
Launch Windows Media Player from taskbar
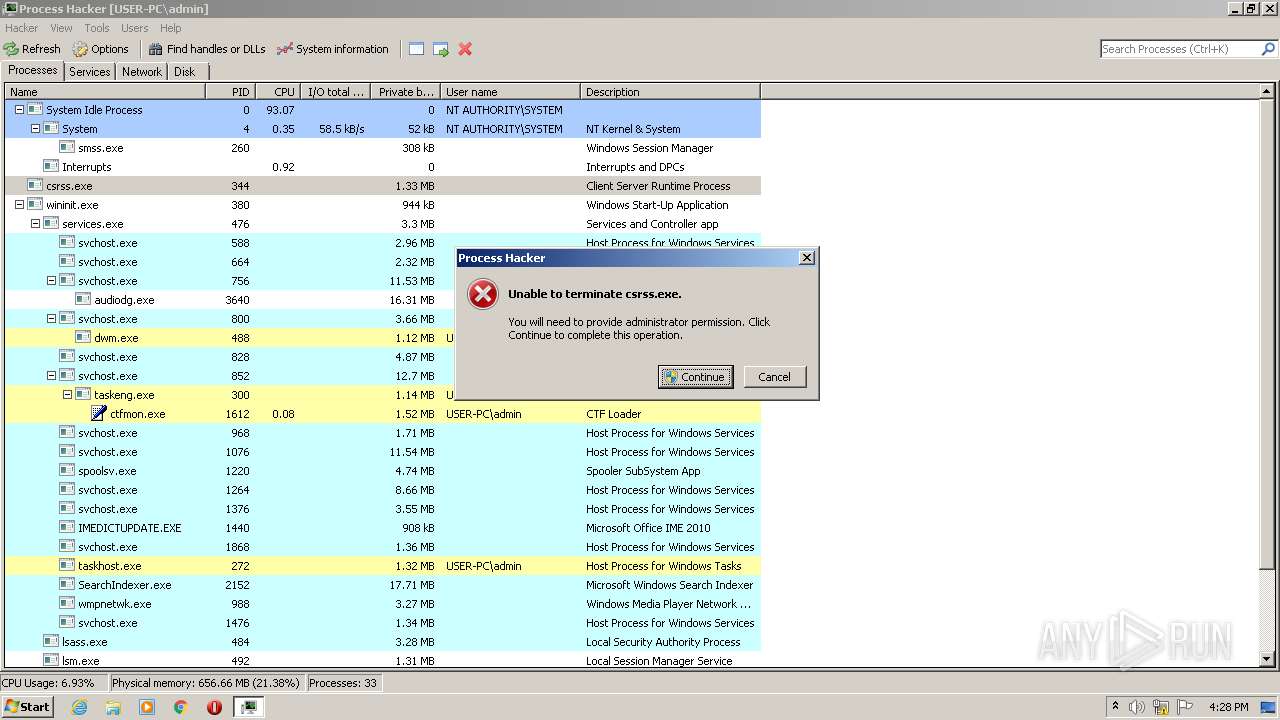147,707
